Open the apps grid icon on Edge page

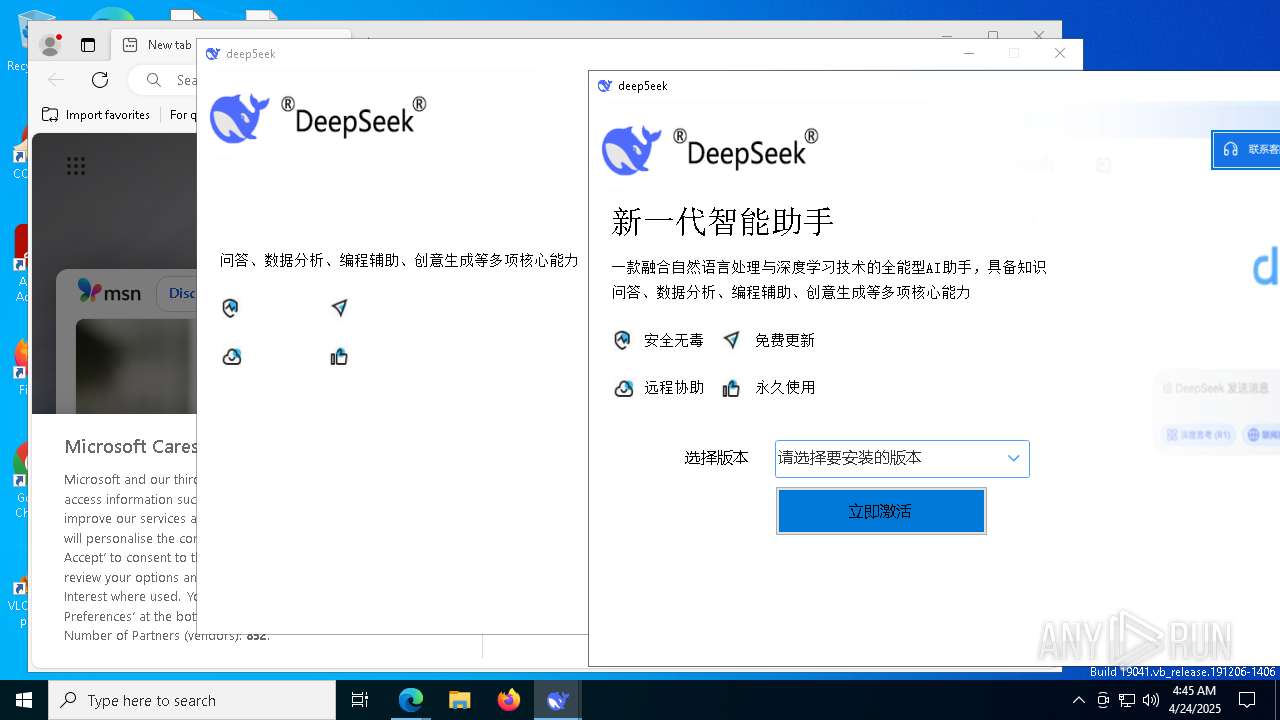(x=76, y=166)
